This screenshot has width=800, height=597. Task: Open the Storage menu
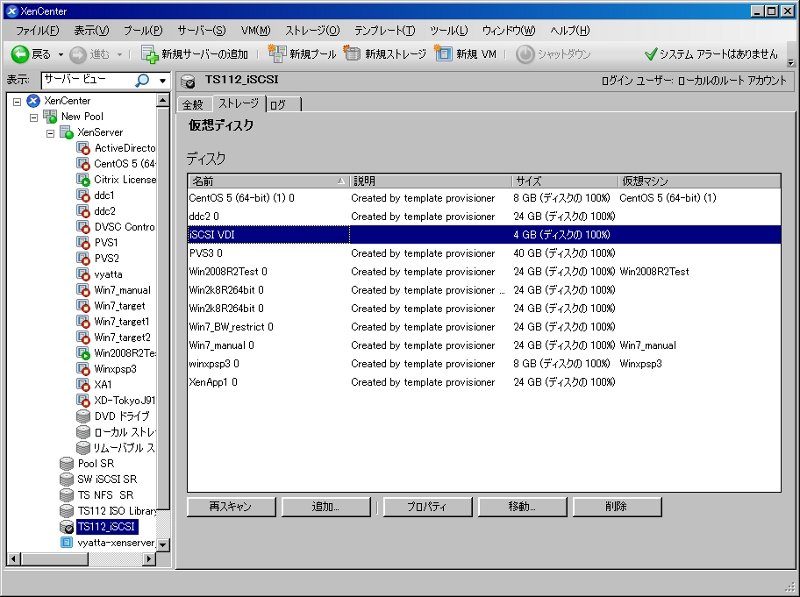click(x=312, y=31)
